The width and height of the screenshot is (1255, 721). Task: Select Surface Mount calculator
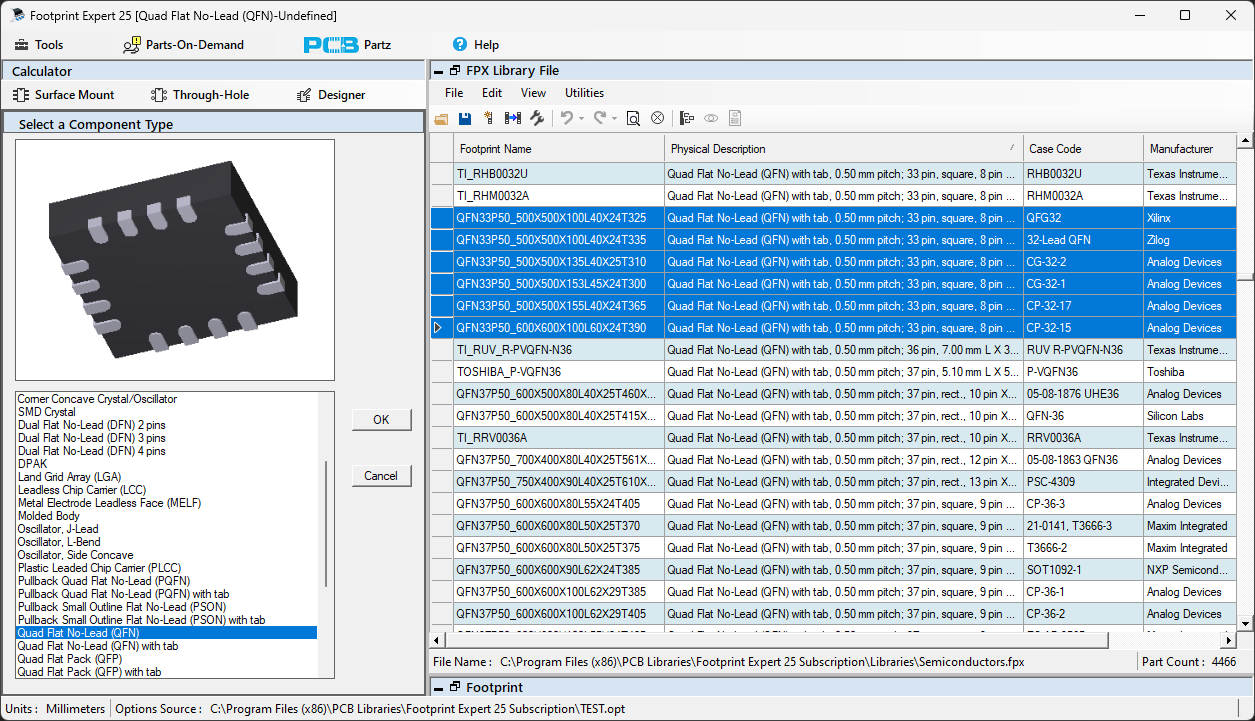pos(64,95)
